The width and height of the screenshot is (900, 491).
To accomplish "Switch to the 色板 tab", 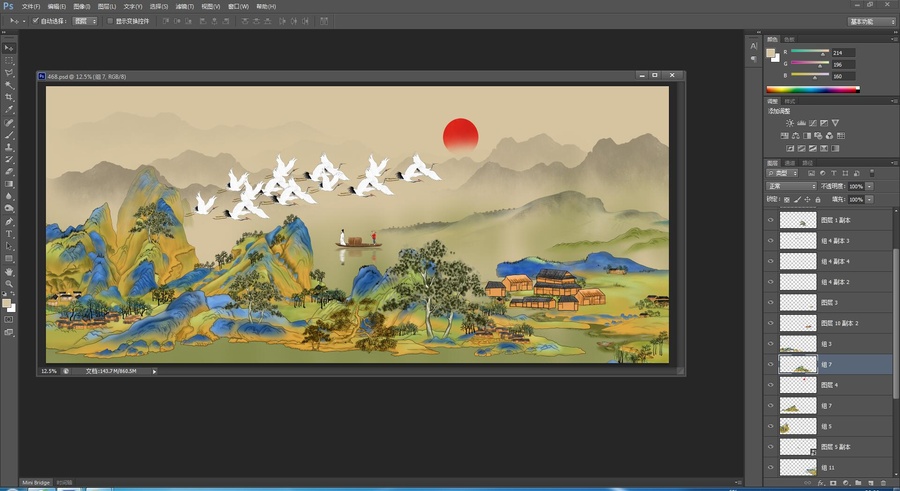I will pyautogui.click(x=790, y=40).
